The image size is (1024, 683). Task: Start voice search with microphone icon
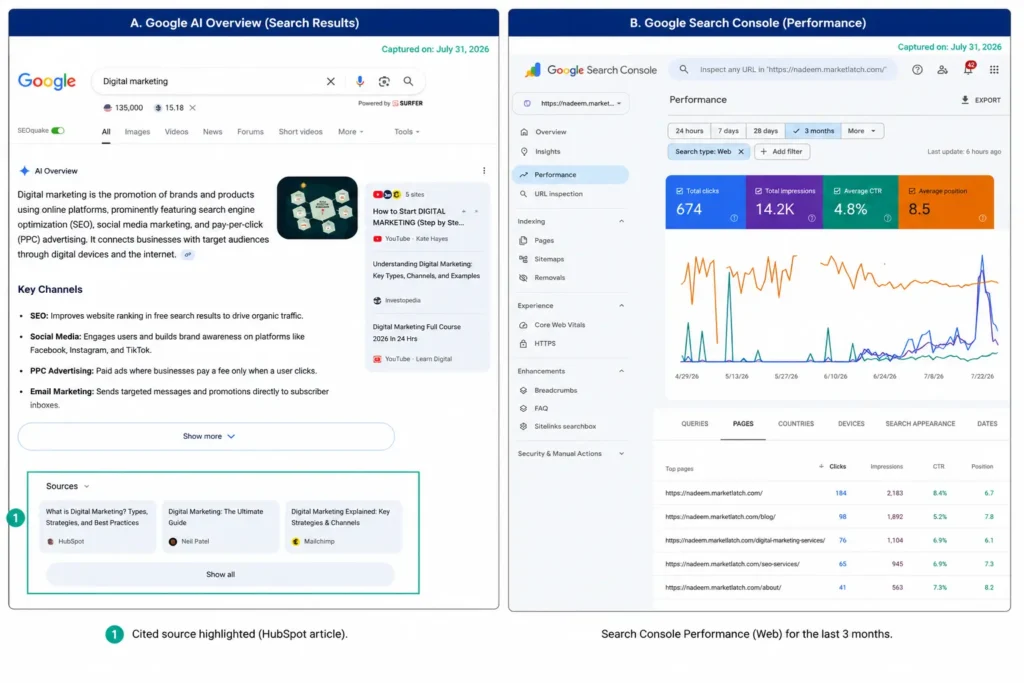click(x=360, y=82)
